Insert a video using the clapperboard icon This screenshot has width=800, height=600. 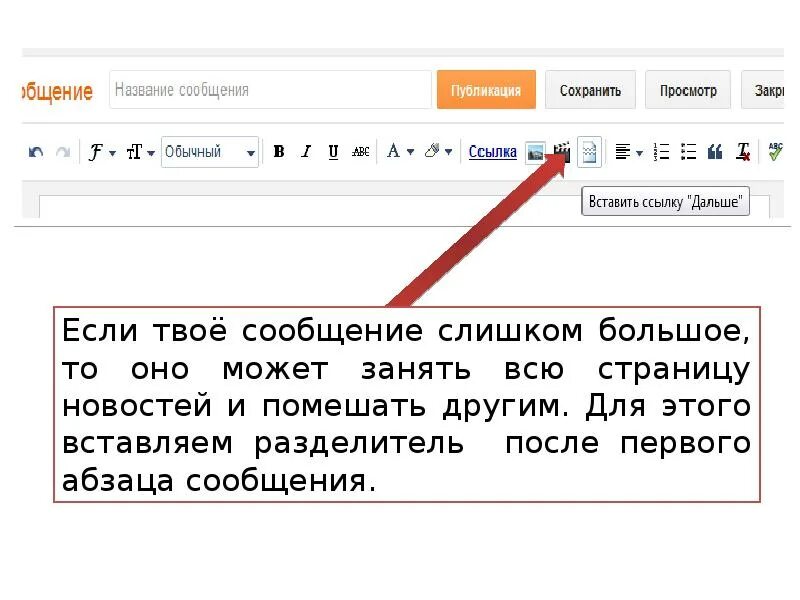562,152
